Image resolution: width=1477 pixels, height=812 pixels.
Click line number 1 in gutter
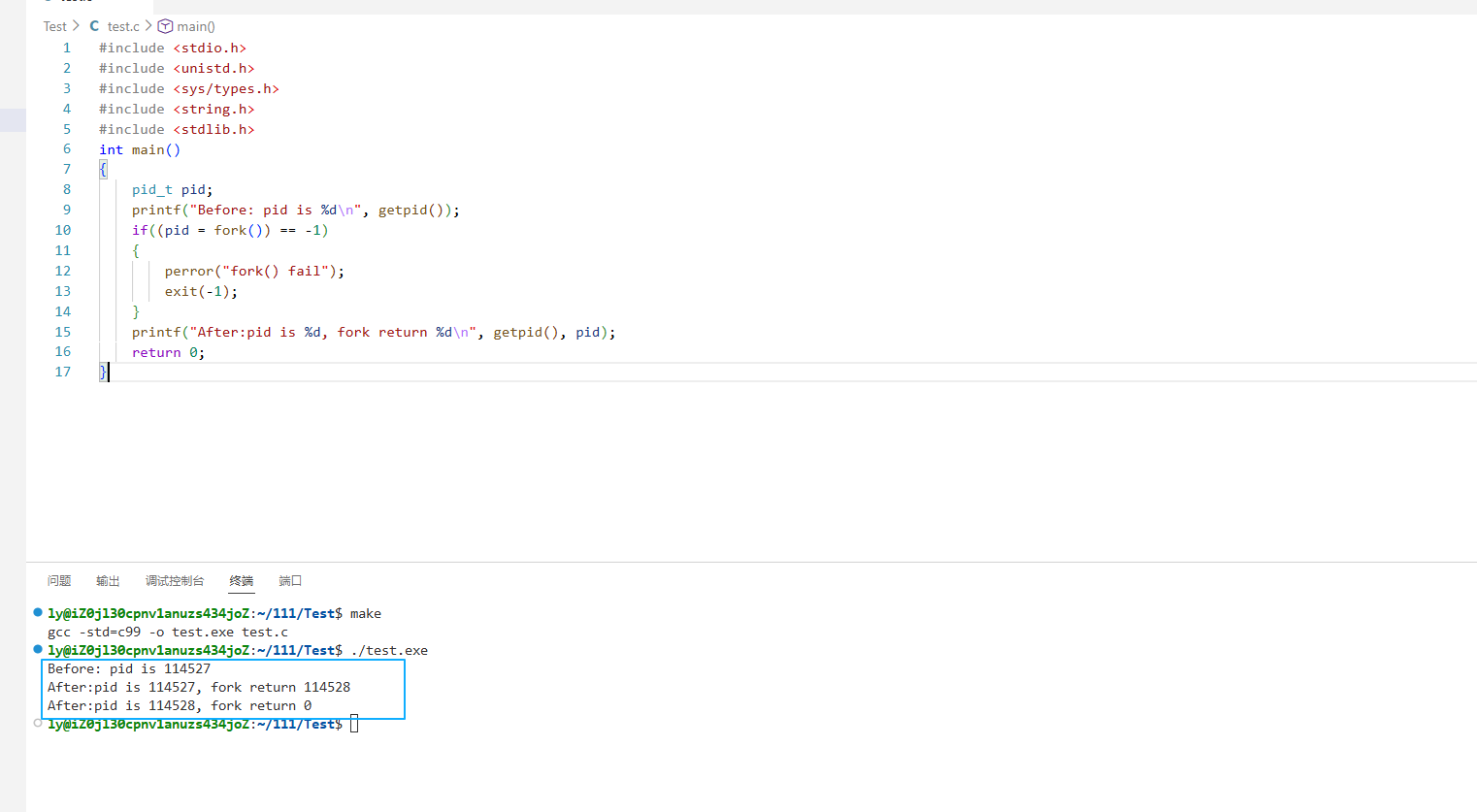67,48
